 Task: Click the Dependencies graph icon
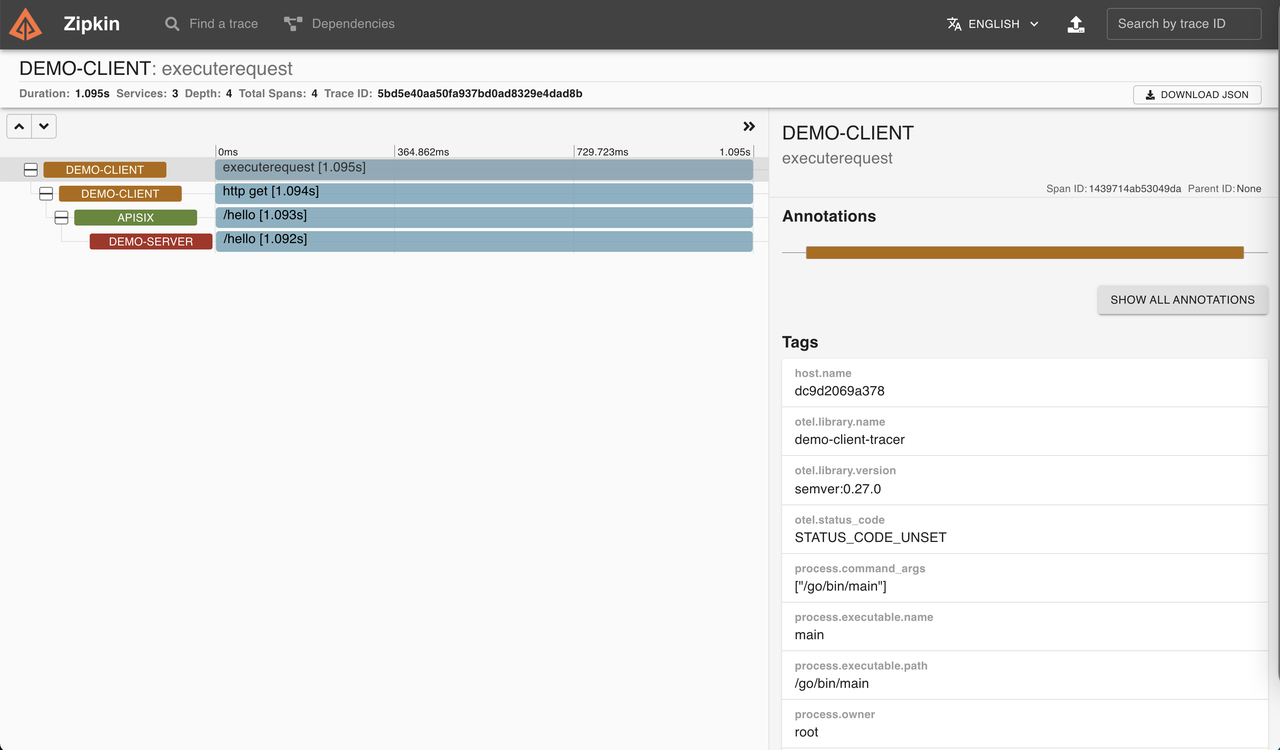[x=293, y=24]
